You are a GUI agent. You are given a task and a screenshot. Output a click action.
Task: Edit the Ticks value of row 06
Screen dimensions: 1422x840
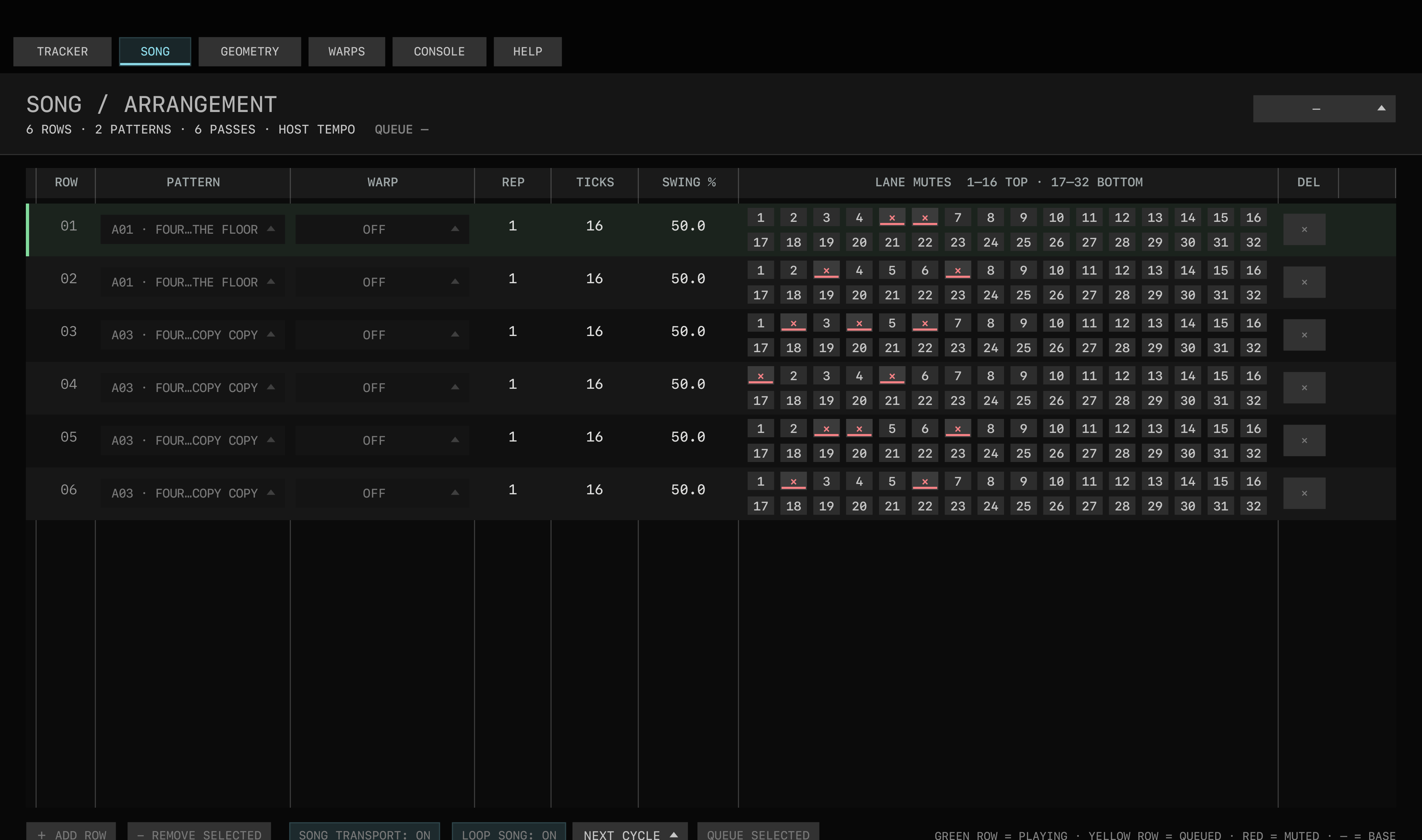(x=594, y=490)
